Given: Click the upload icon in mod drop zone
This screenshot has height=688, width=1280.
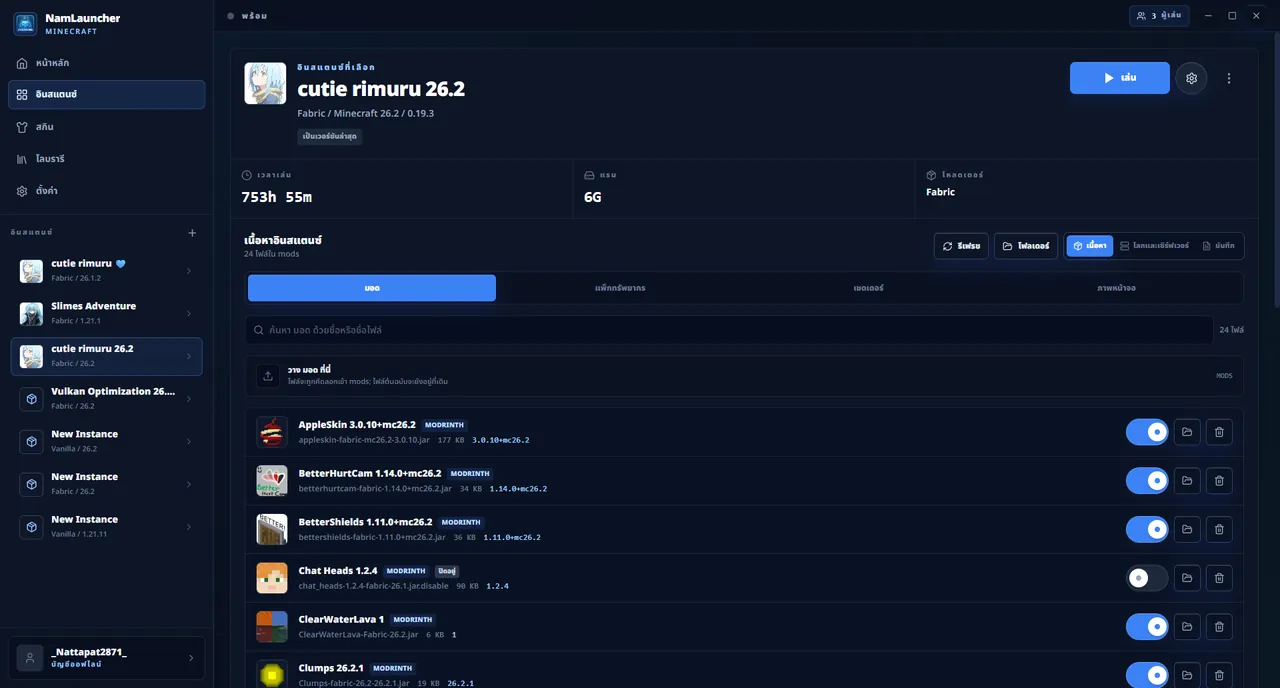Looking at the screenshot, I should coord(267,376).
